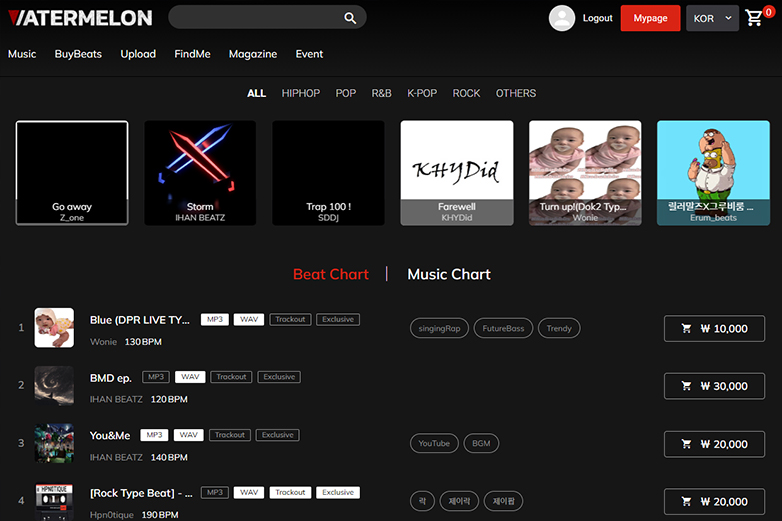
Task: Add the 10,000 won Blue beat to cart
Action: [714, 328]
